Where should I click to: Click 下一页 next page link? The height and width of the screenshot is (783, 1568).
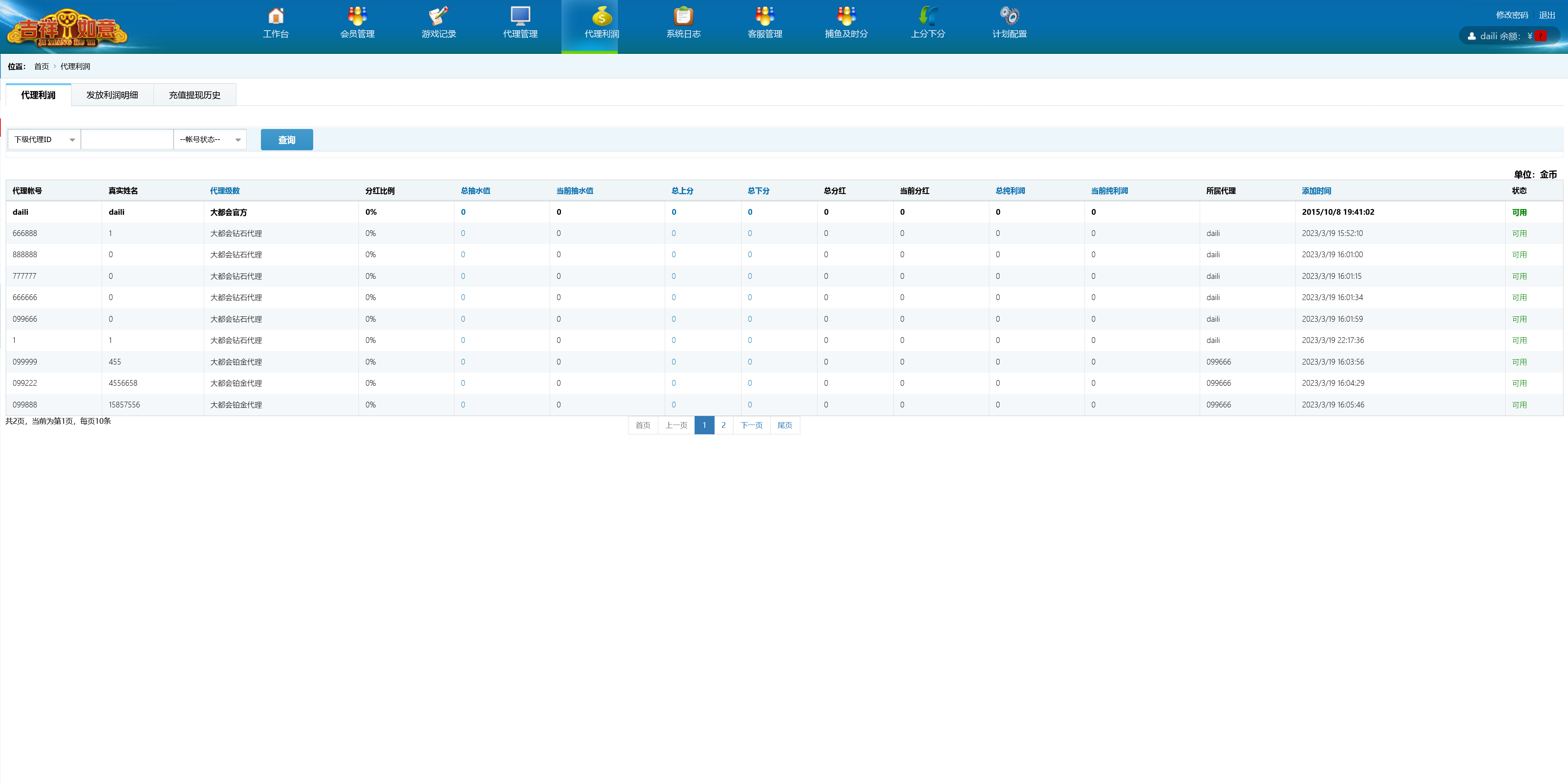751,425
